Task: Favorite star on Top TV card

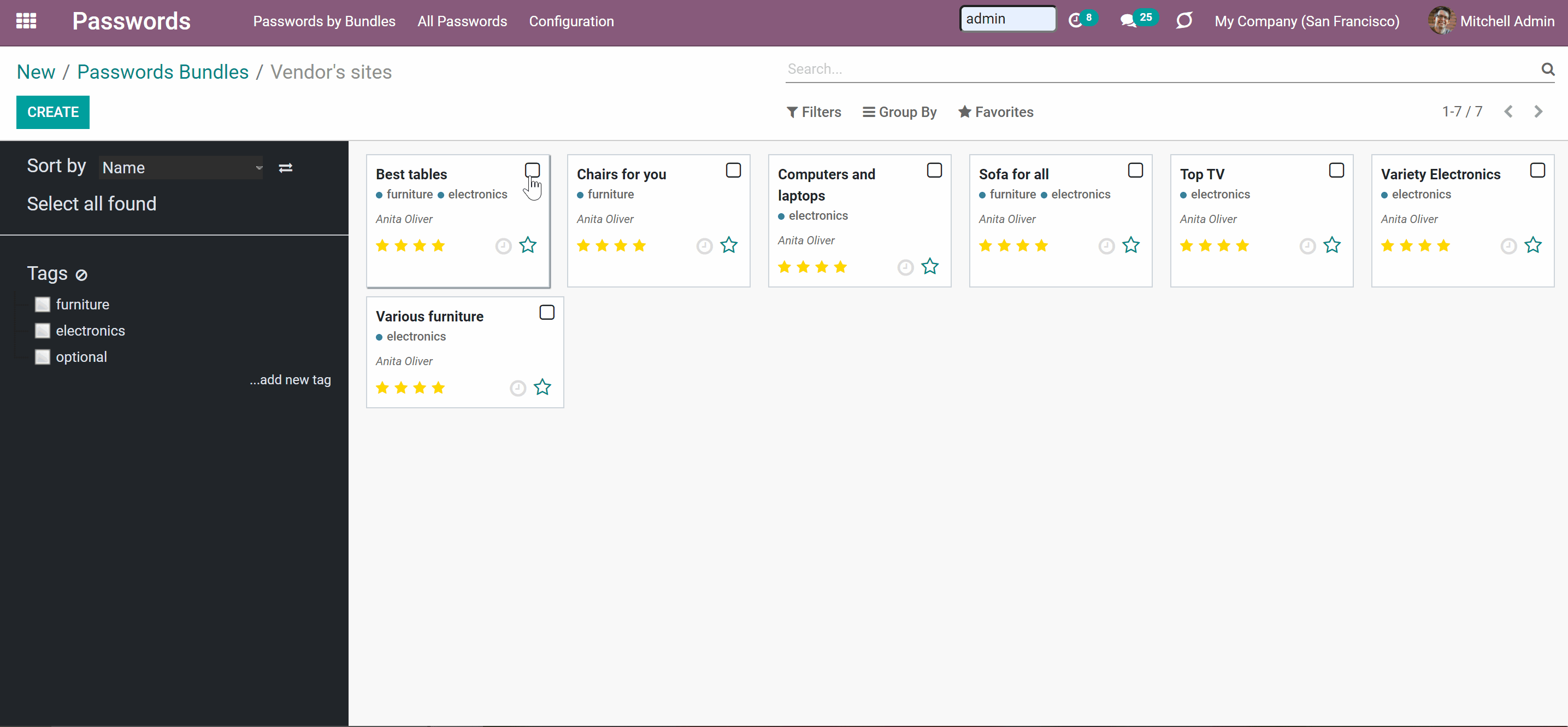Action: pyautogui.click(x=1332, y=245)
